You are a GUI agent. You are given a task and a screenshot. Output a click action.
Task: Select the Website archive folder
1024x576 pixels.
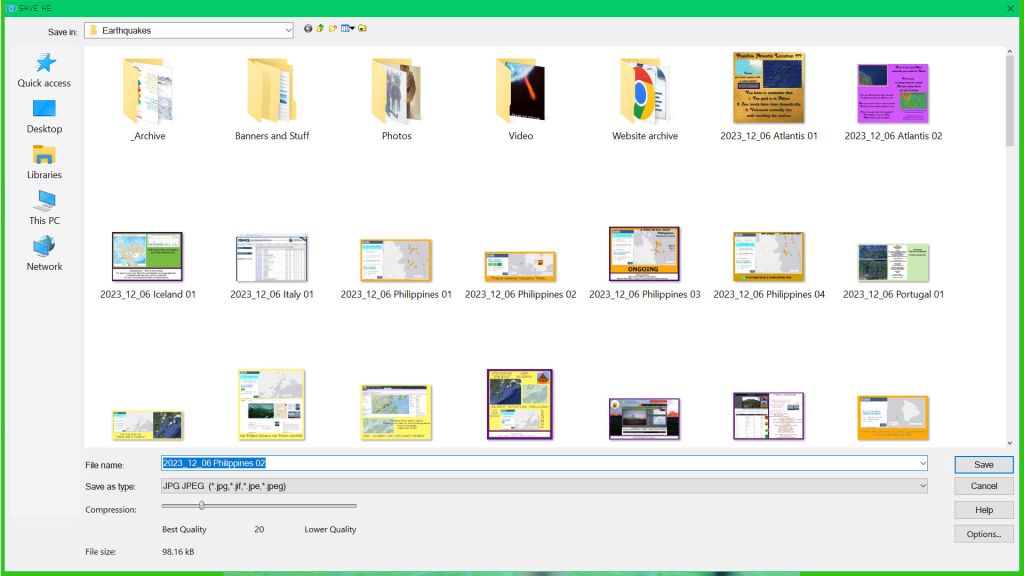pyautogui.click(x=644, y=95)
